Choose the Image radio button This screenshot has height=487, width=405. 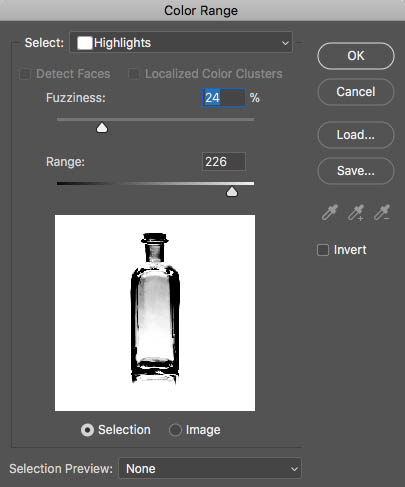175,430
